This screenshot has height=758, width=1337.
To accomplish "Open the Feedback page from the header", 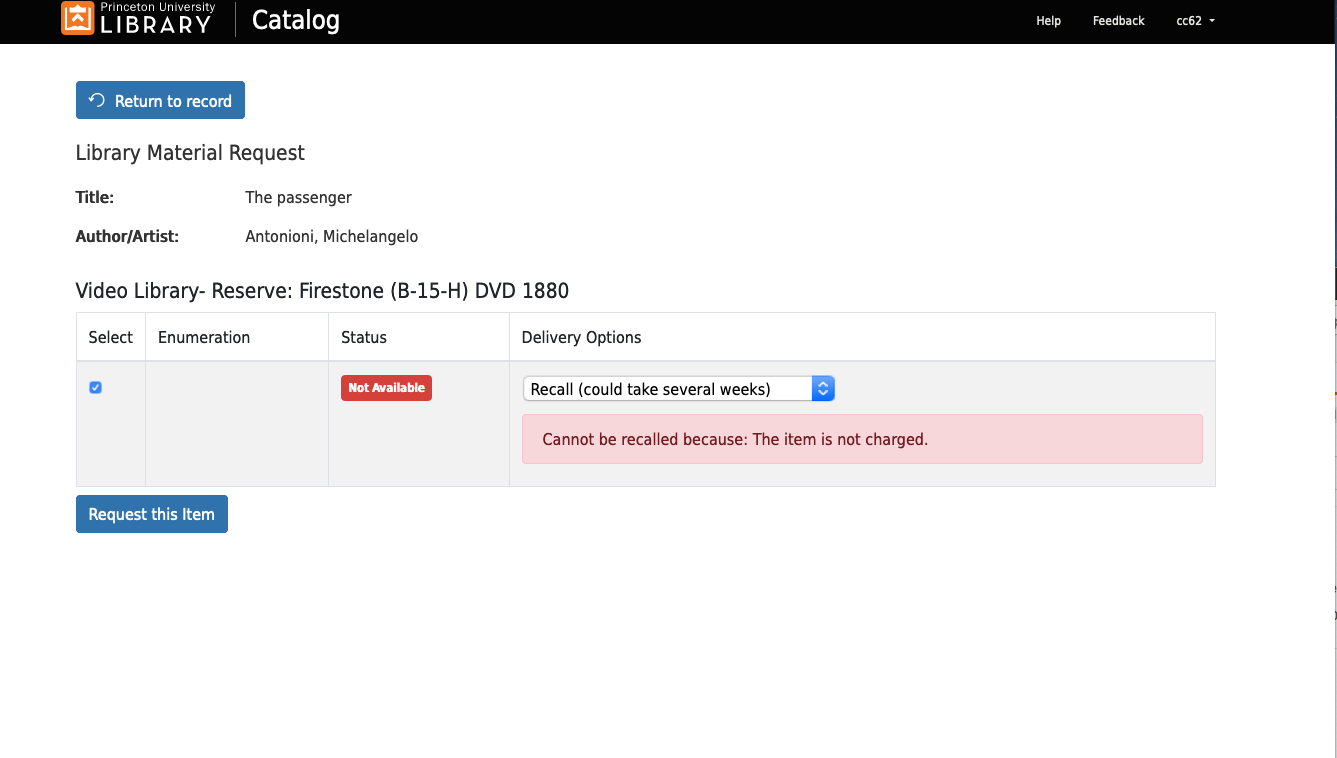I will tap(1118, 21).
